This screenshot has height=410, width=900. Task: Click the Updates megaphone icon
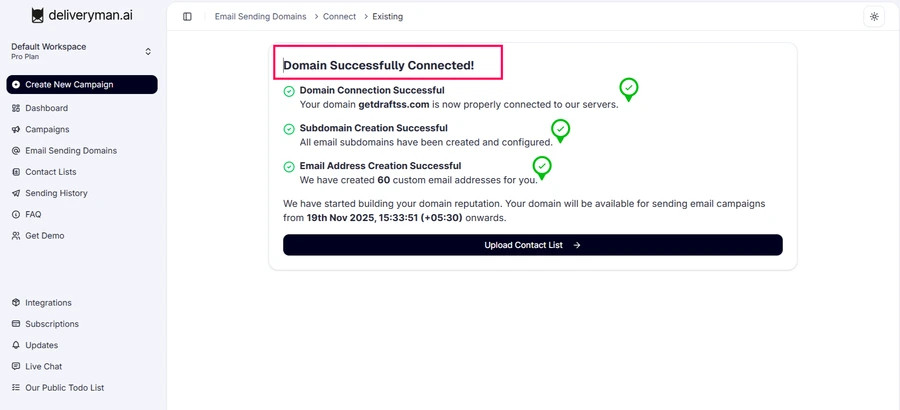pyautogui.click(x=16, y=345)
